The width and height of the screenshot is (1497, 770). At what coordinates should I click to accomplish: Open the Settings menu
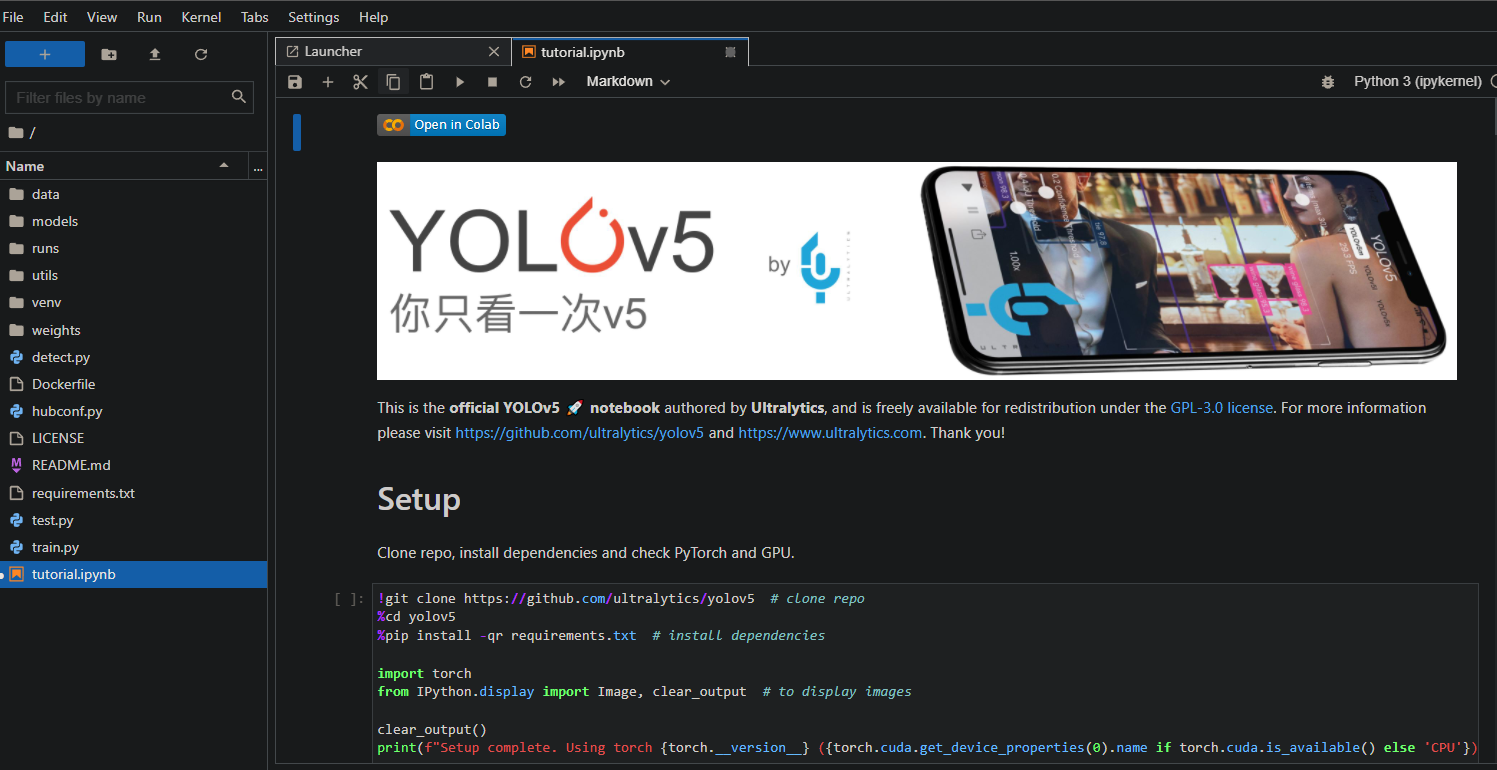[313, 17]
